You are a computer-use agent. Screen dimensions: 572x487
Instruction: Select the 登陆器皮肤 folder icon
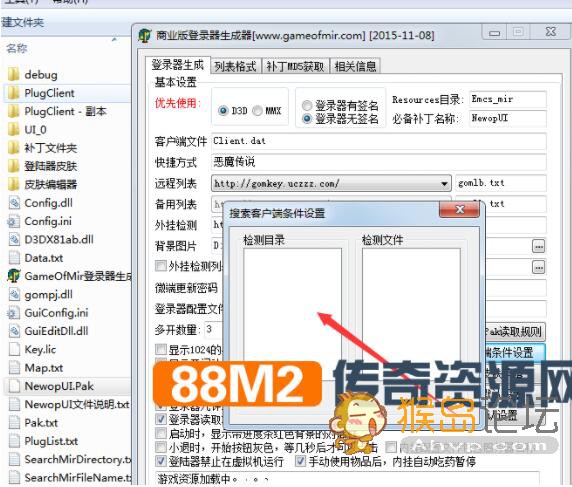13,166
